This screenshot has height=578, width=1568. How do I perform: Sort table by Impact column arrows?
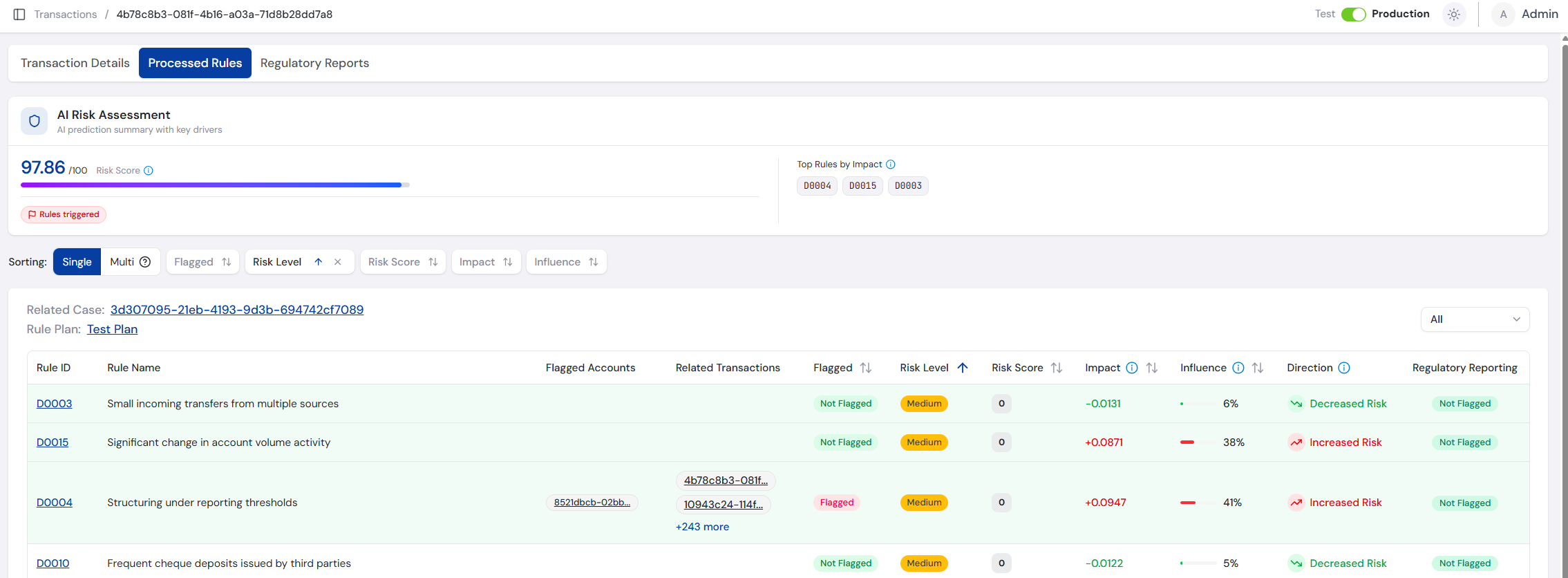pos(1152,368)
